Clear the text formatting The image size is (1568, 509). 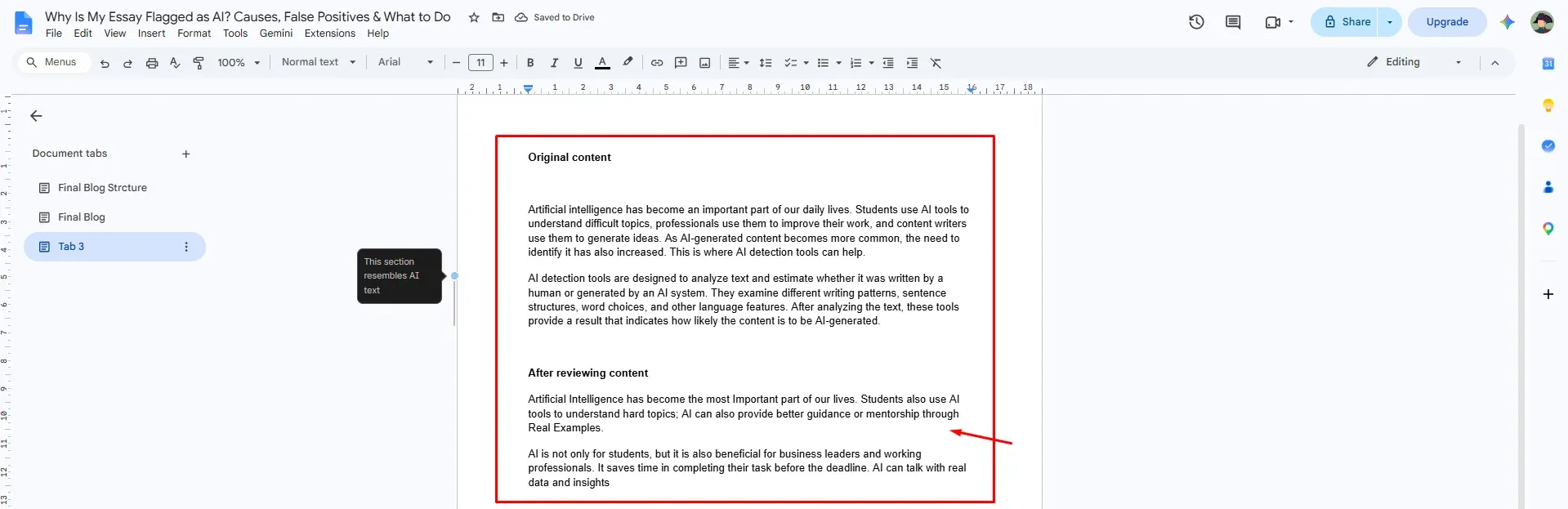click(936, 63)
